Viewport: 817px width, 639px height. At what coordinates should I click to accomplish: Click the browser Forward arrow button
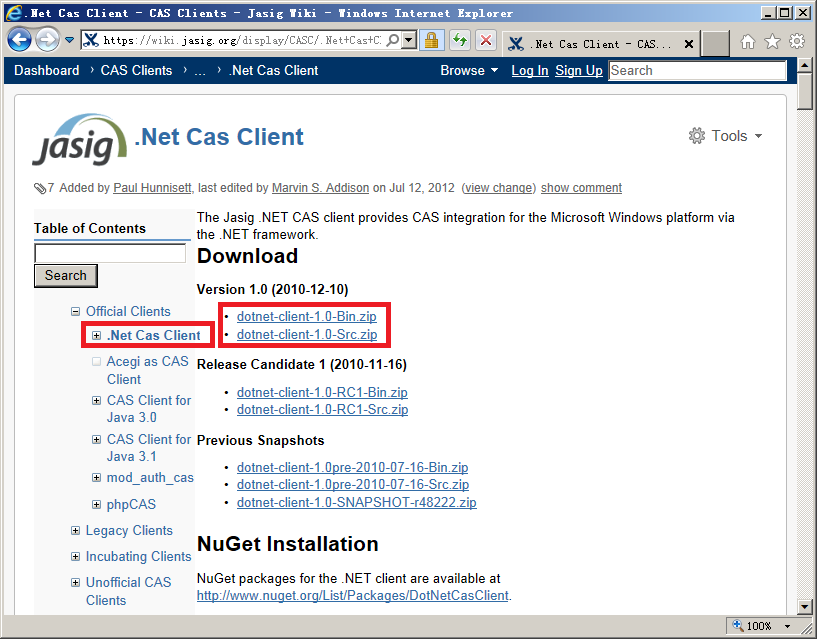47,40
